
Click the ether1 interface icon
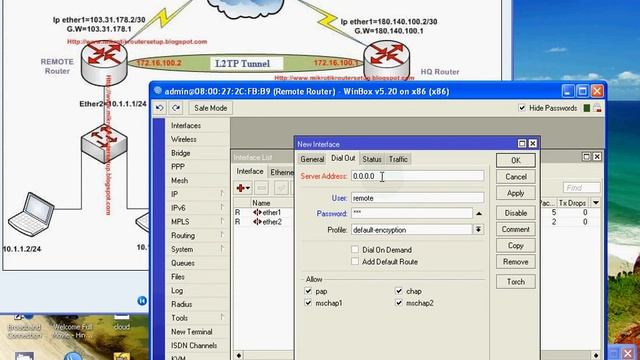257,212
